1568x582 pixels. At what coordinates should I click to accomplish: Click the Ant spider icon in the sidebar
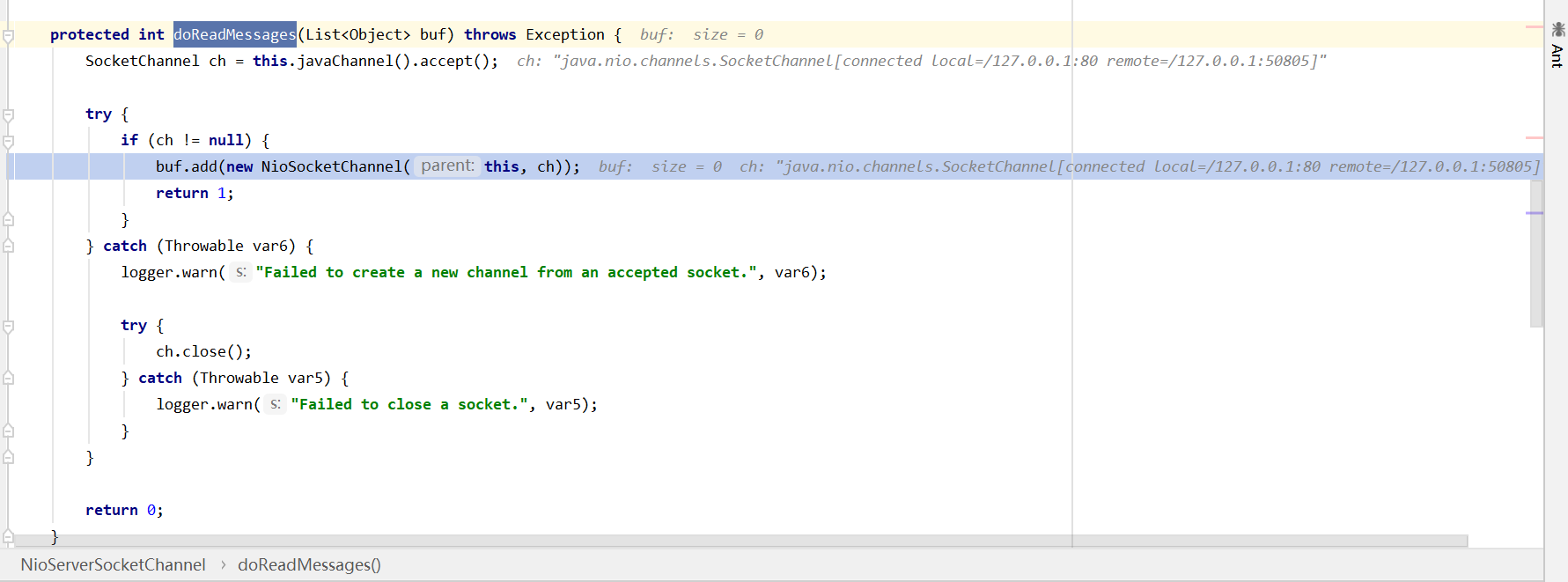[1557, 29]
